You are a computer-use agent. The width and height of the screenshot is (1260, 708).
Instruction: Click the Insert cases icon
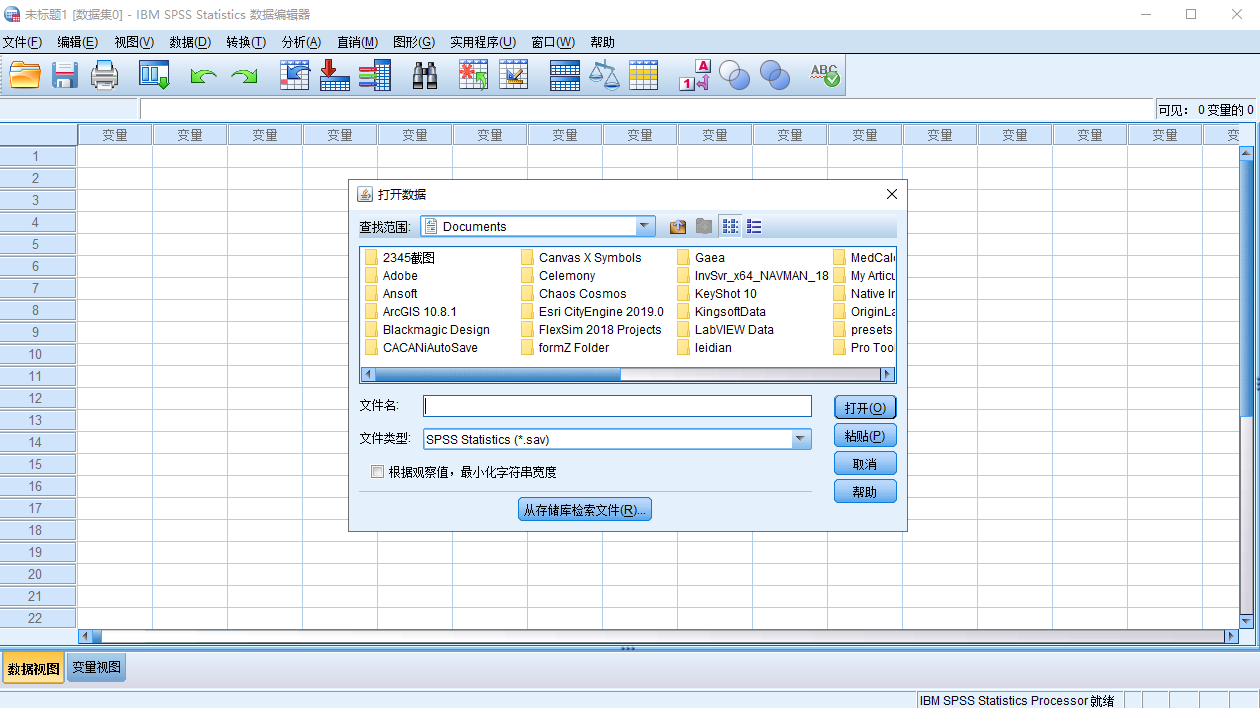click(473, 75)
